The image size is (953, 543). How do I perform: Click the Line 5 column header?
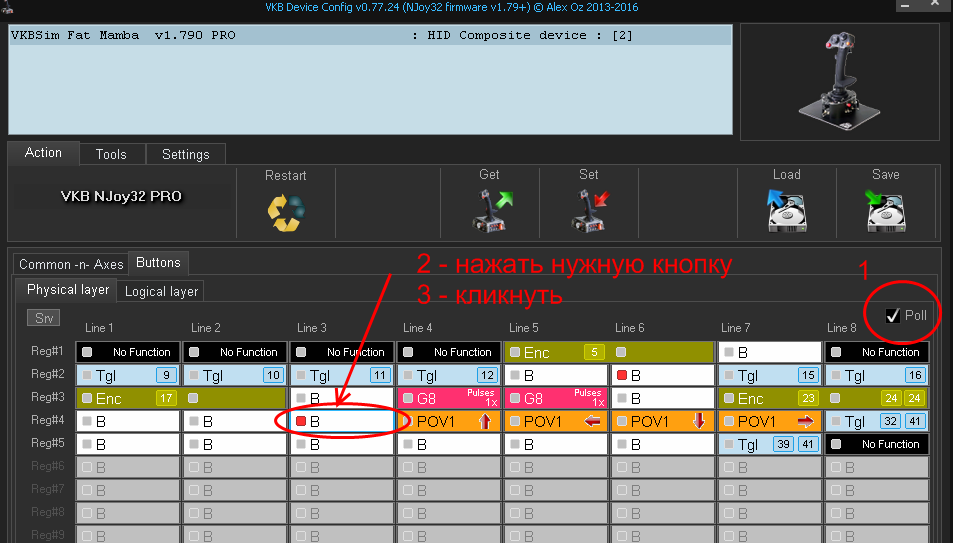click(x=523, y=328)
